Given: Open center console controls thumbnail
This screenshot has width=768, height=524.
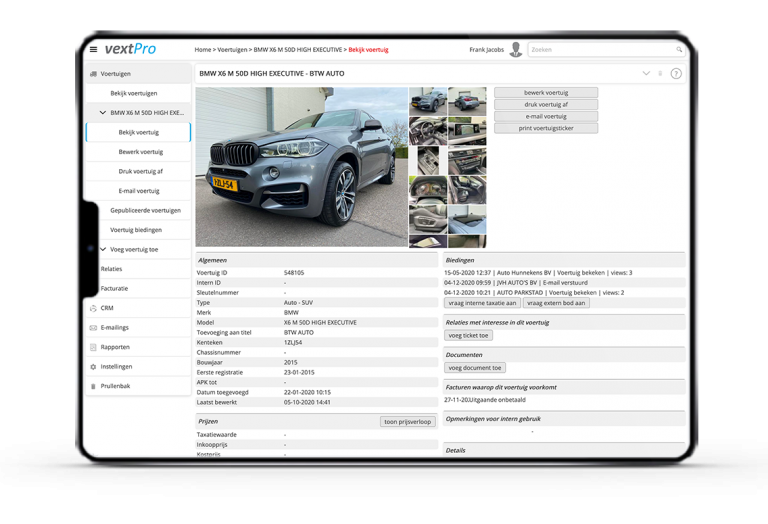Looking at the screenshot, I should [467, 160].
